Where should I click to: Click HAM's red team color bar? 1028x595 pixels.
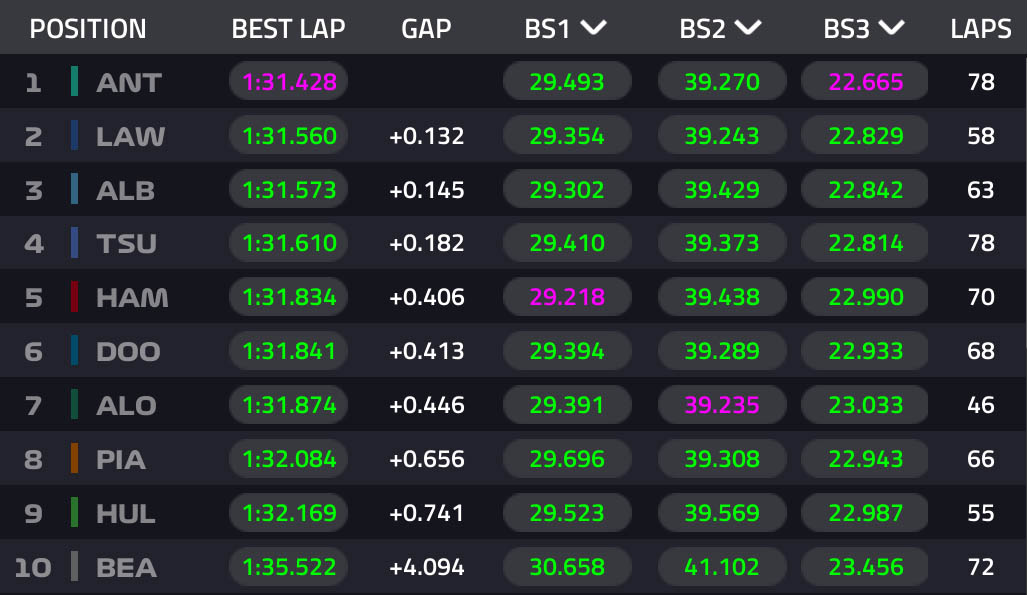click(74, 297)
